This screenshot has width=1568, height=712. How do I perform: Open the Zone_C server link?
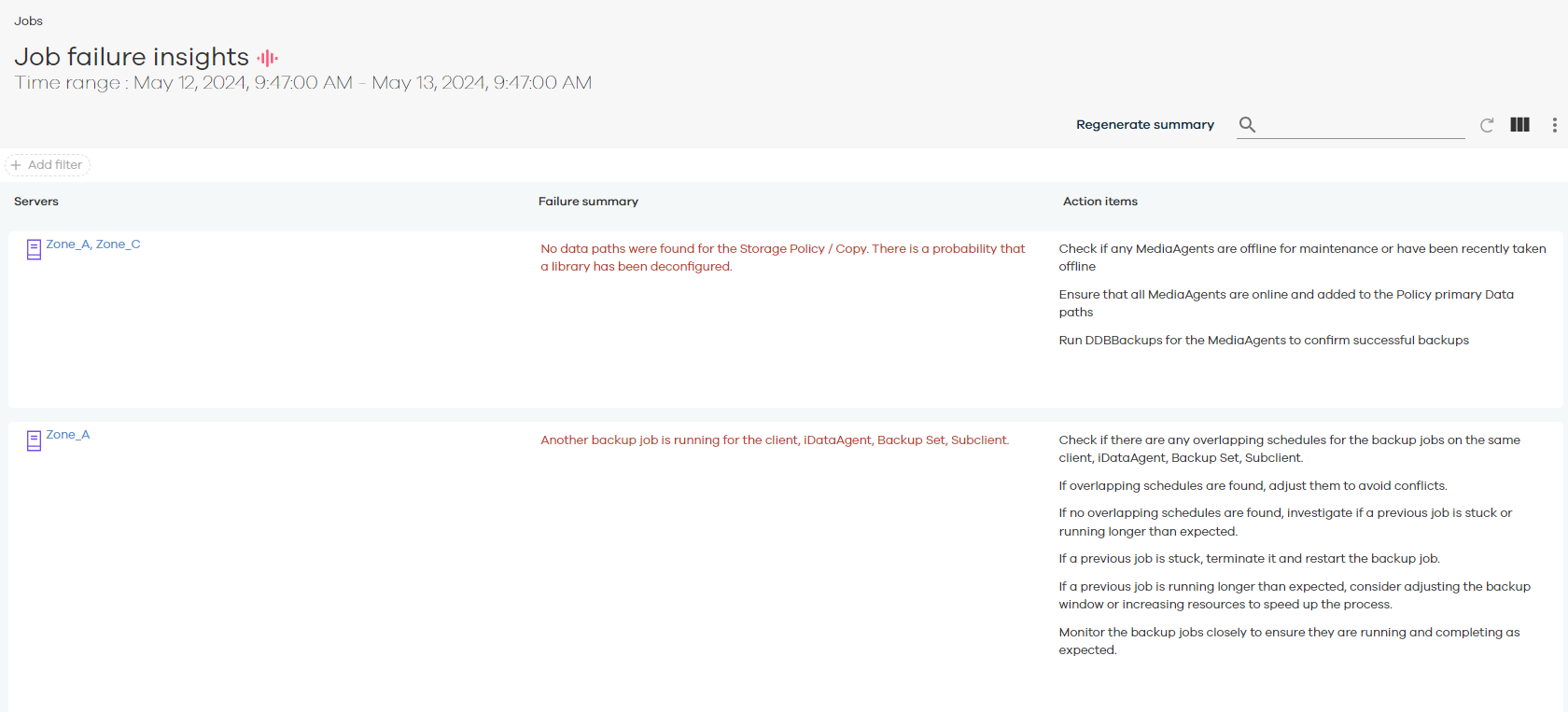[x=119, y=244]
